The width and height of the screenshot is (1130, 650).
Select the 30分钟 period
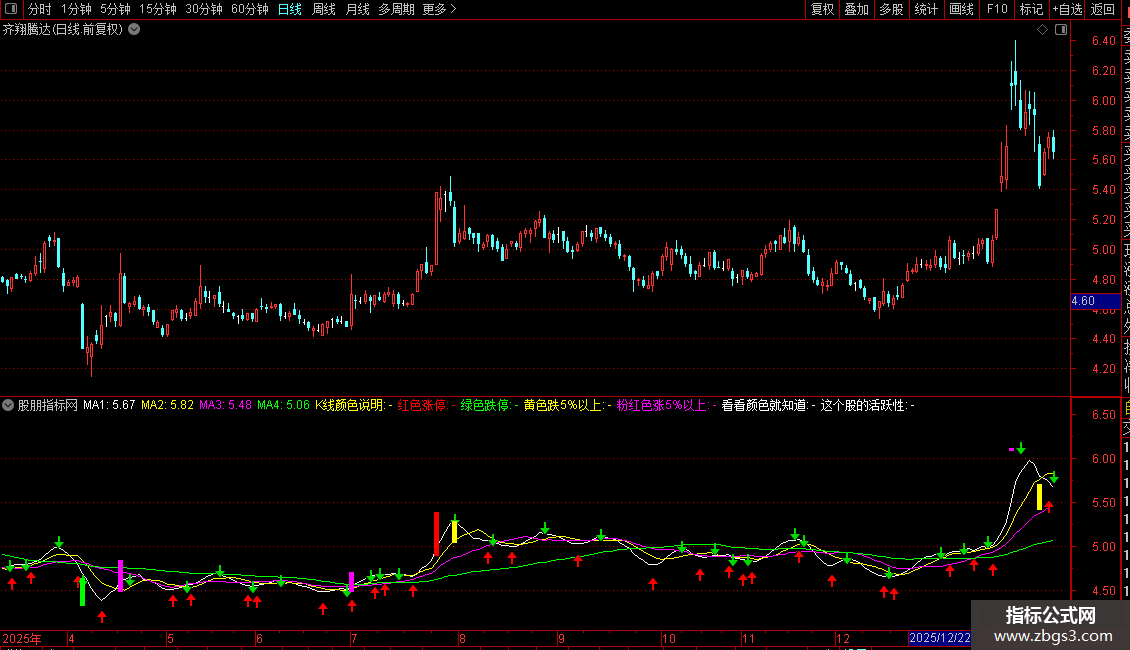(203, 9)
